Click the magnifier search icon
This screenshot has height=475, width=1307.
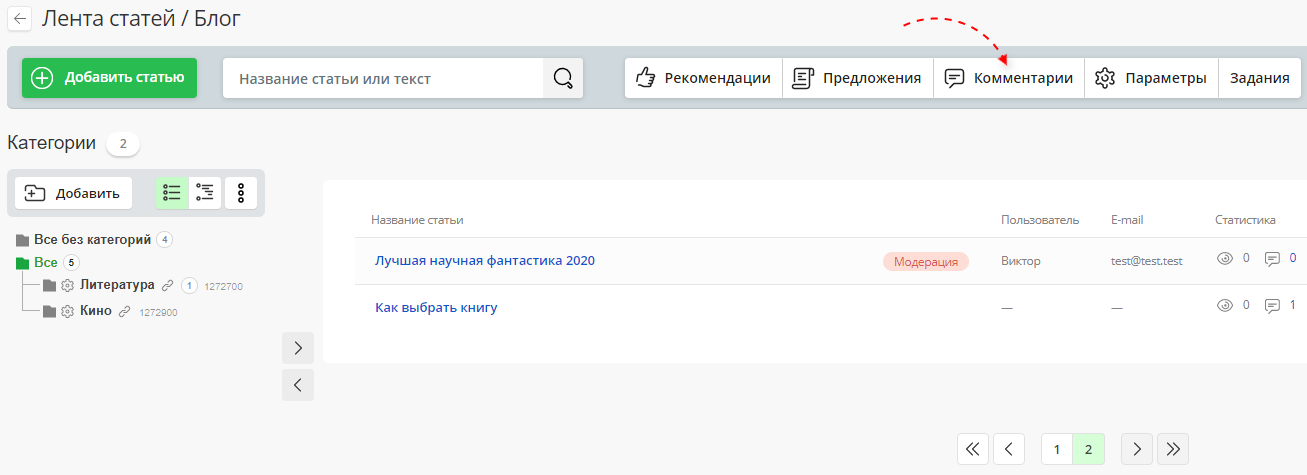tap(563, 78)
